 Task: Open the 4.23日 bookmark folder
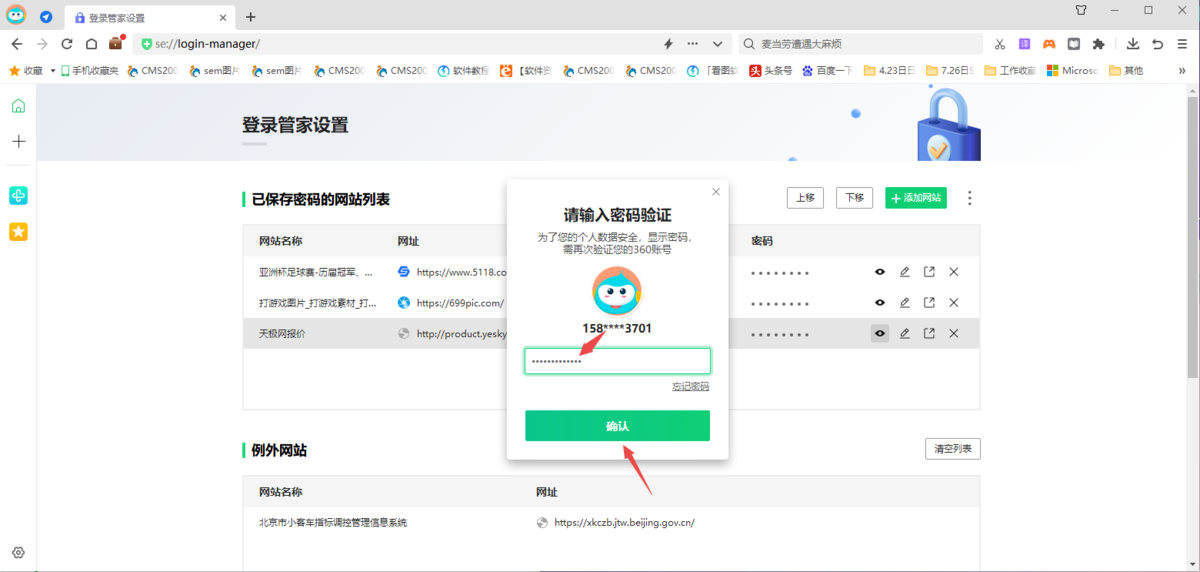coord(890,71)
